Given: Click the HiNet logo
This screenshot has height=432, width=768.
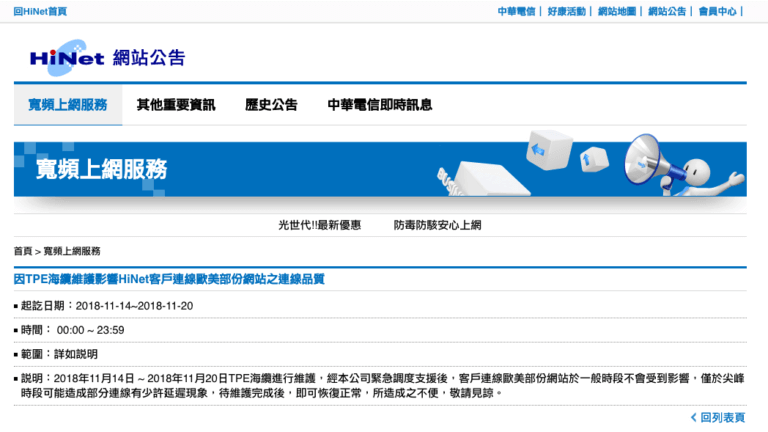Looking at the screenshot, I should 67,58.
